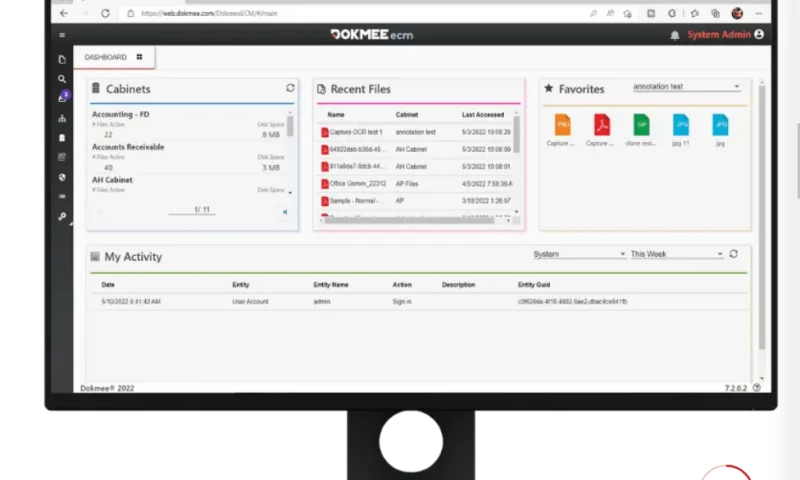Open the search magnifier in the left sidebar
Image resolution: width=800 pixels, height=480 pixels.
point(62,79)
